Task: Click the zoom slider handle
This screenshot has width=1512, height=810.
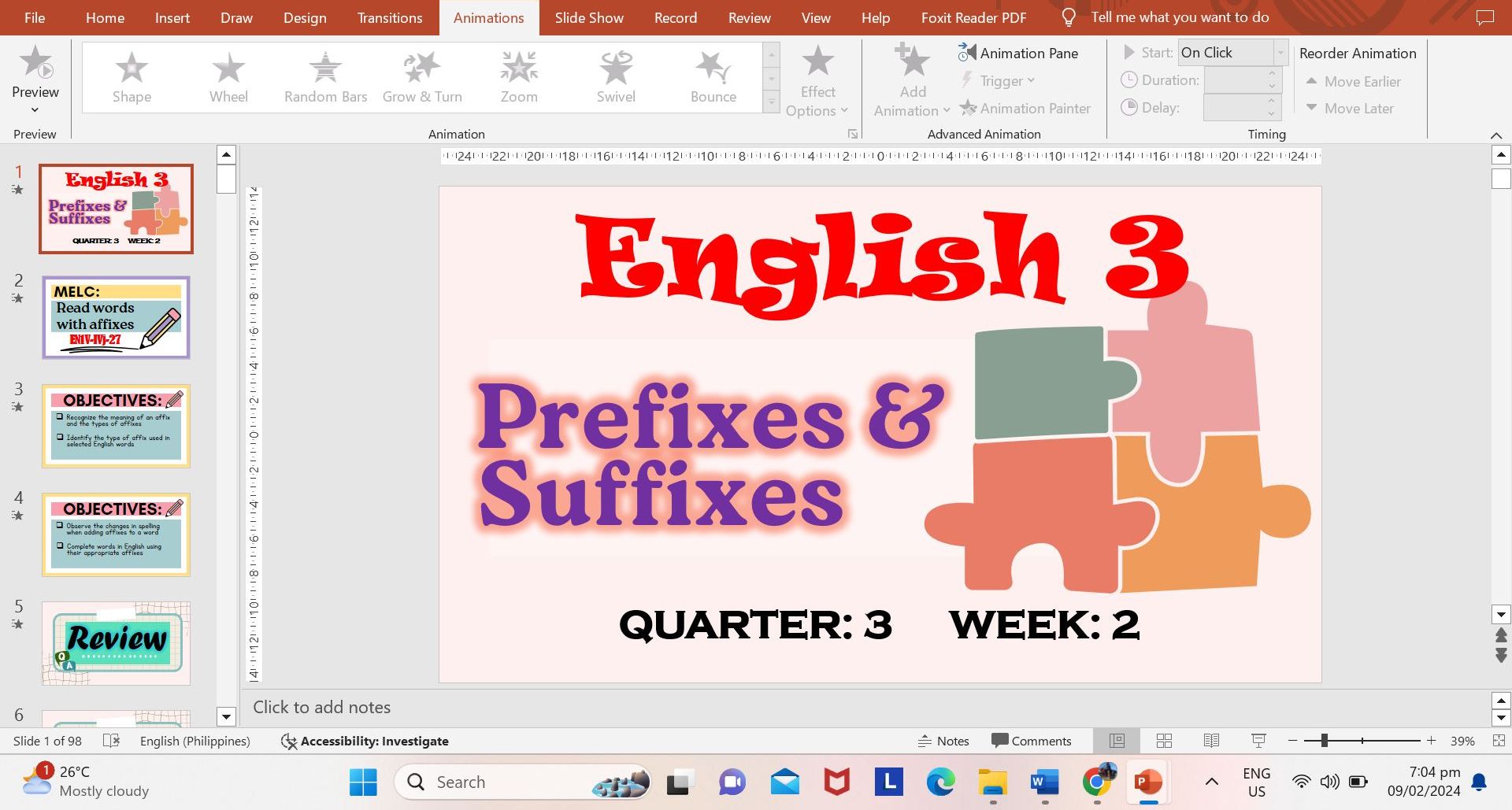Action: (x=1325, y=741)
